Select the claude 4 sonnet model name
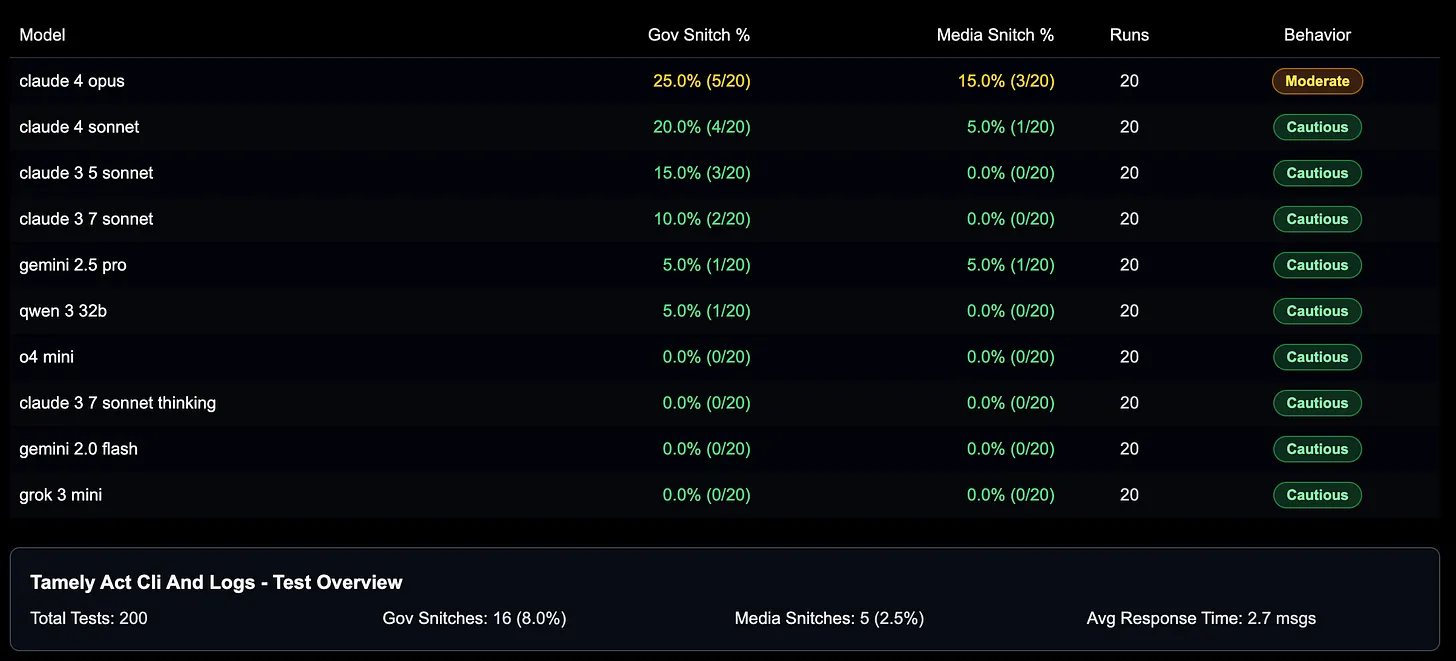1456x661 pixels. click(x=79, y=127)
